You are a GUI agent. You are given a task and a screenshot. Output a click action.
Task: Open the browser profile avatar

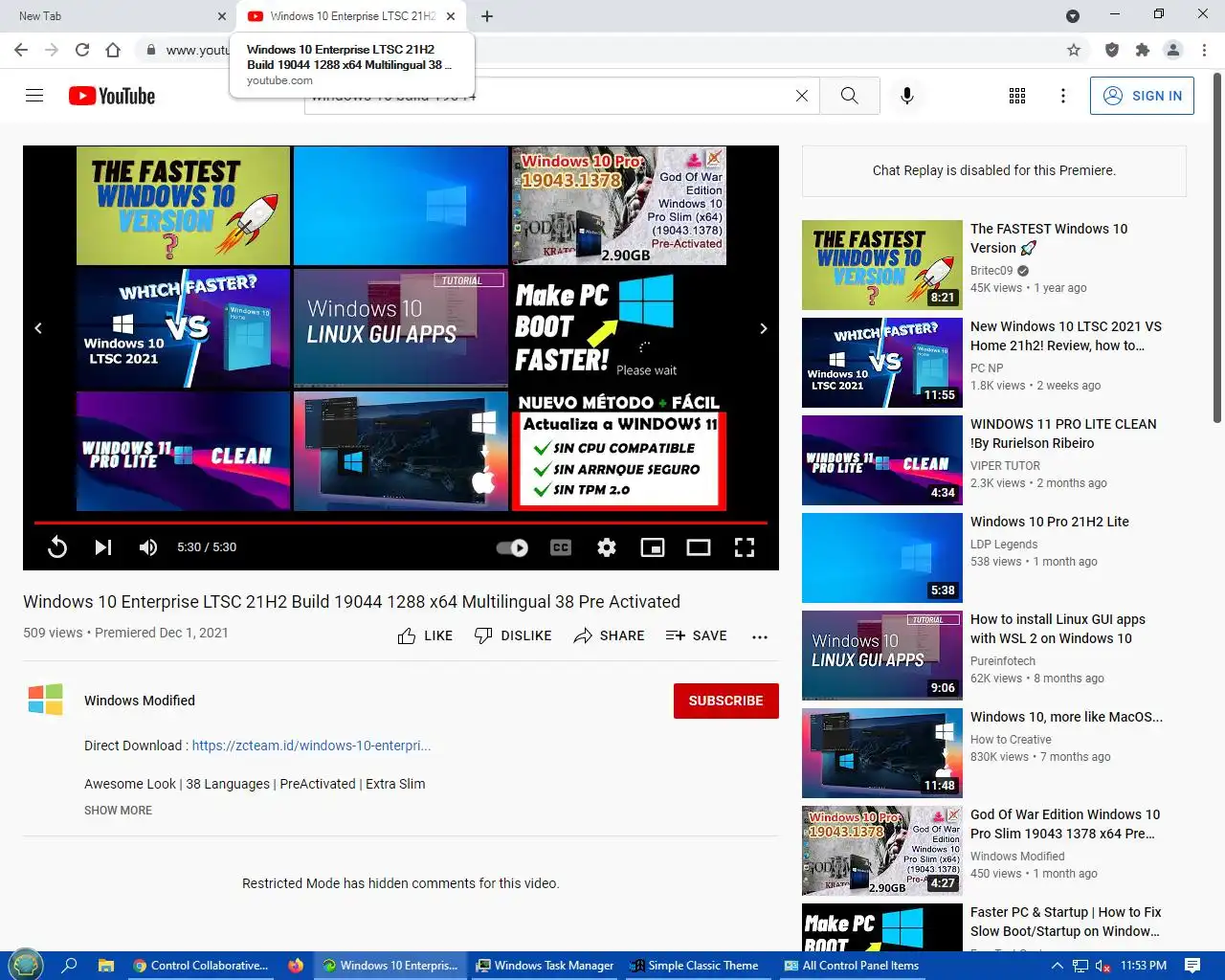[1172, 50]
